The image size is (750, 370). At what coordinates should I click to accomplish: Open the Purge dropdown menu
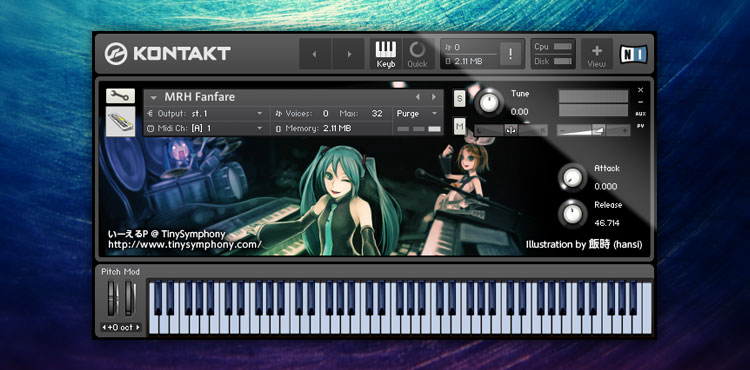tap(417, 114)
